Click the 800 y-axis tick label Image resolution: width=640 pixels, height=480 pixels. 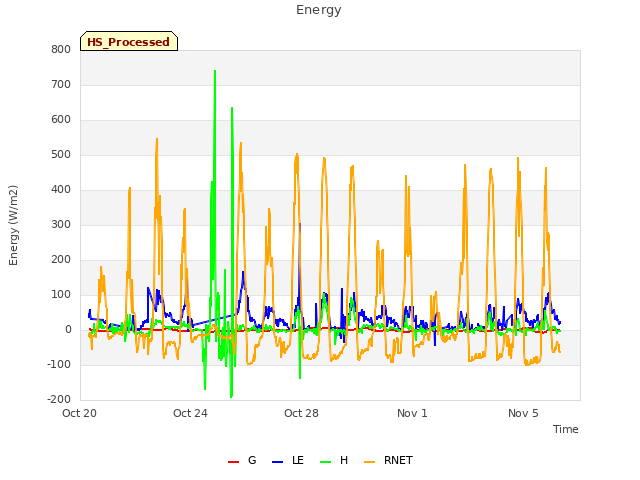[x=61, y=50]
